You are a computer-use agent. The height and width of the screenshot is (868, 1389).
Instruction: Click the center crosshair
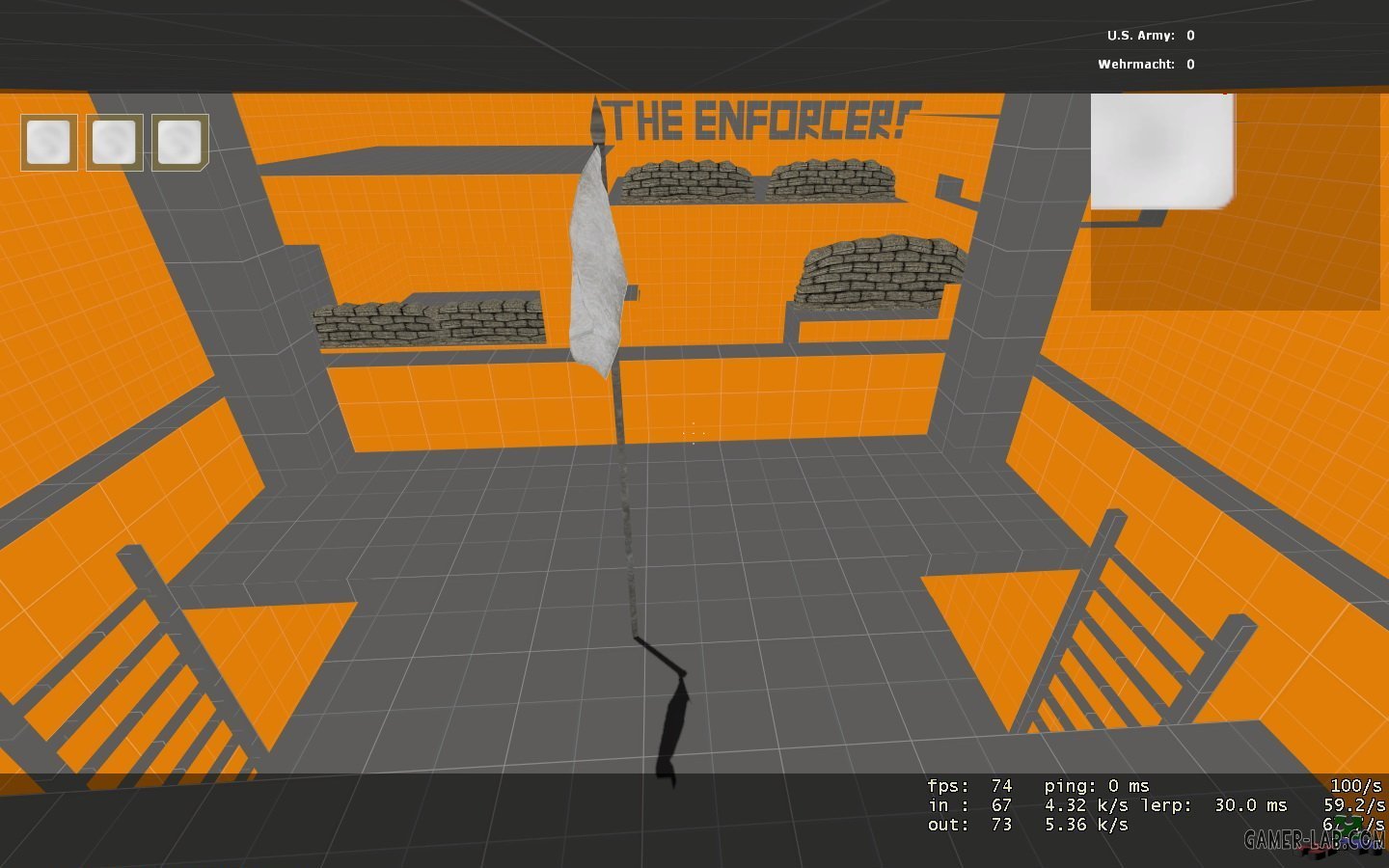tap(693, 434)
